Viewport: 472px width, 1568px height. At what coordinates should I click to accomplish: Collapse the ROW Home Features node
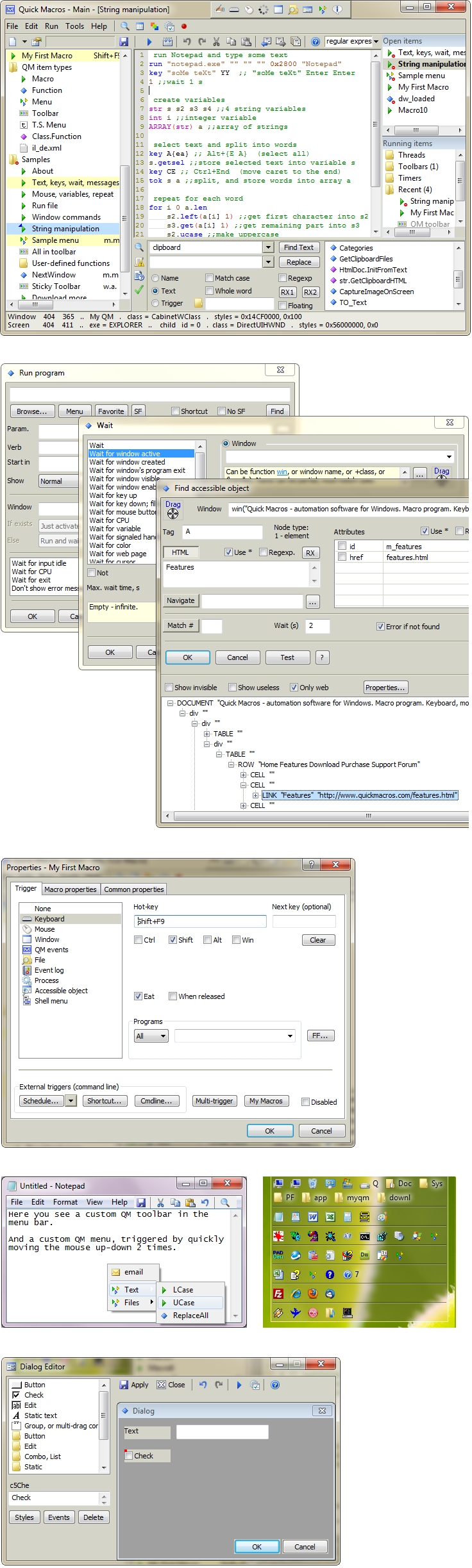pos(232,764)
